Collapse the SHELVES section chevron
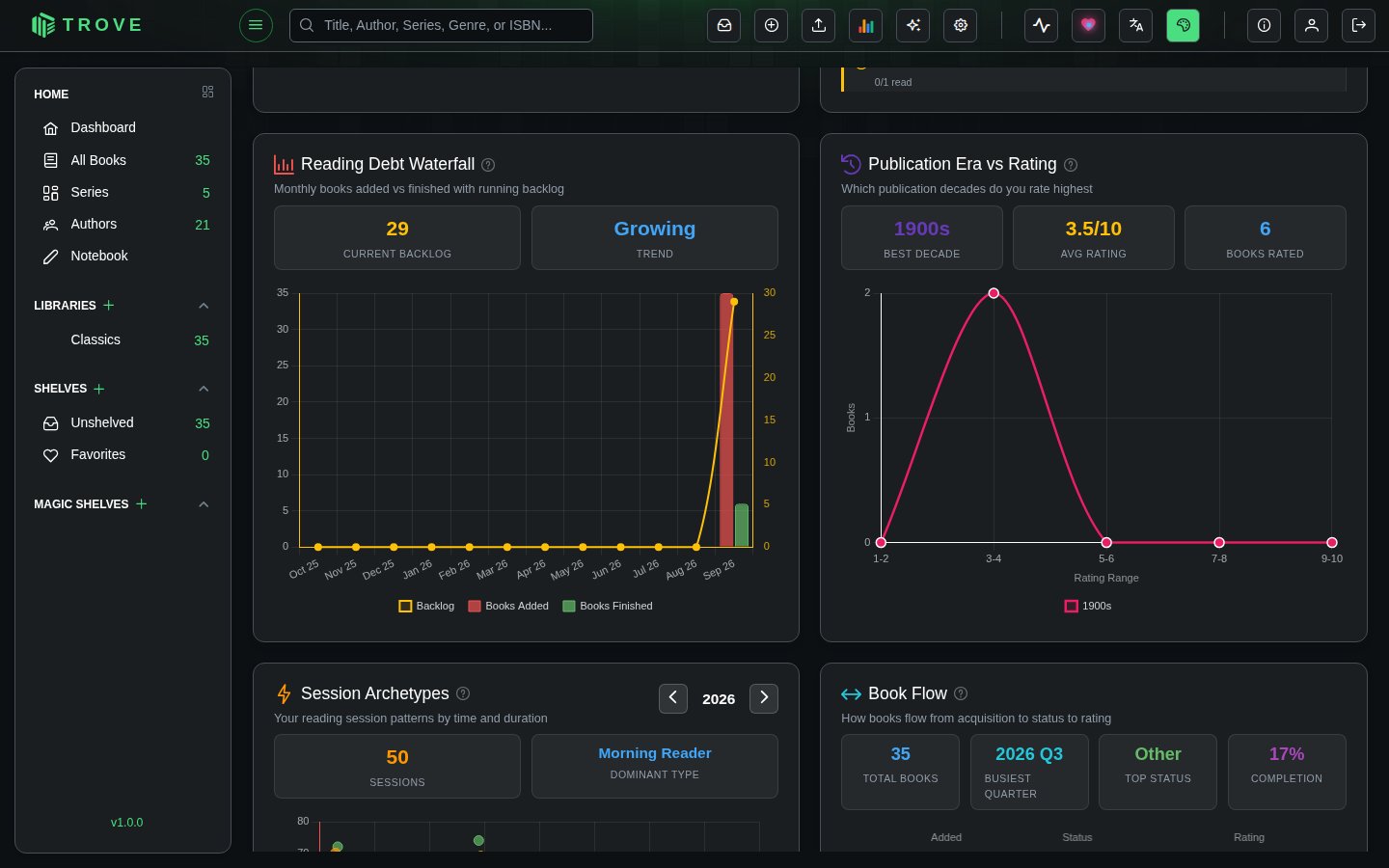 [x=204, y=389]
